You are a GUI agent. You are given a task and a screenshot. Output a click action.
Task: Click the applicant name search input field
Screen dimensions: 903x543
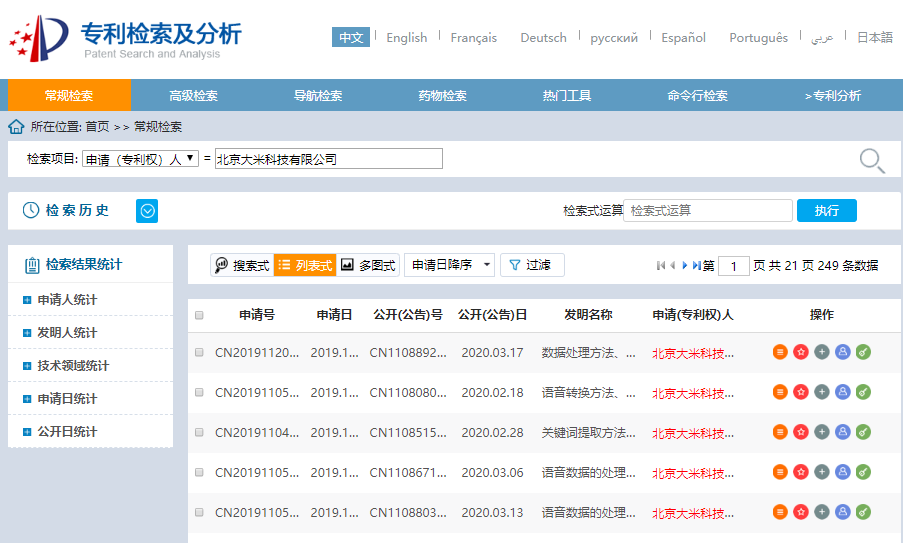click(329, 159)
